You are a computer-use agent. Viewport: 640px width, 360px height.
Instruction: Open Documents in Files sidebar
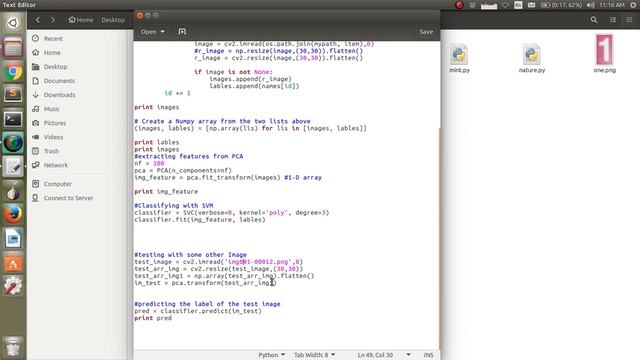59,81
